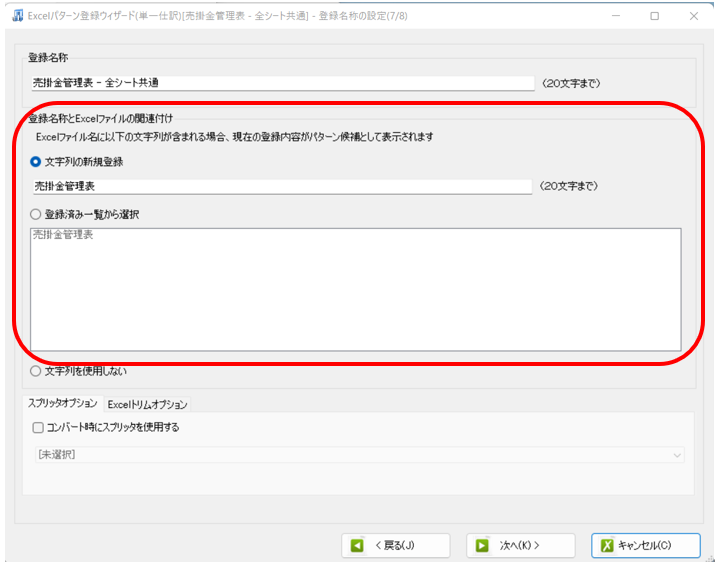
Task: Open the [未選択] splitter dropdown
Action: [x=359, y=455]
